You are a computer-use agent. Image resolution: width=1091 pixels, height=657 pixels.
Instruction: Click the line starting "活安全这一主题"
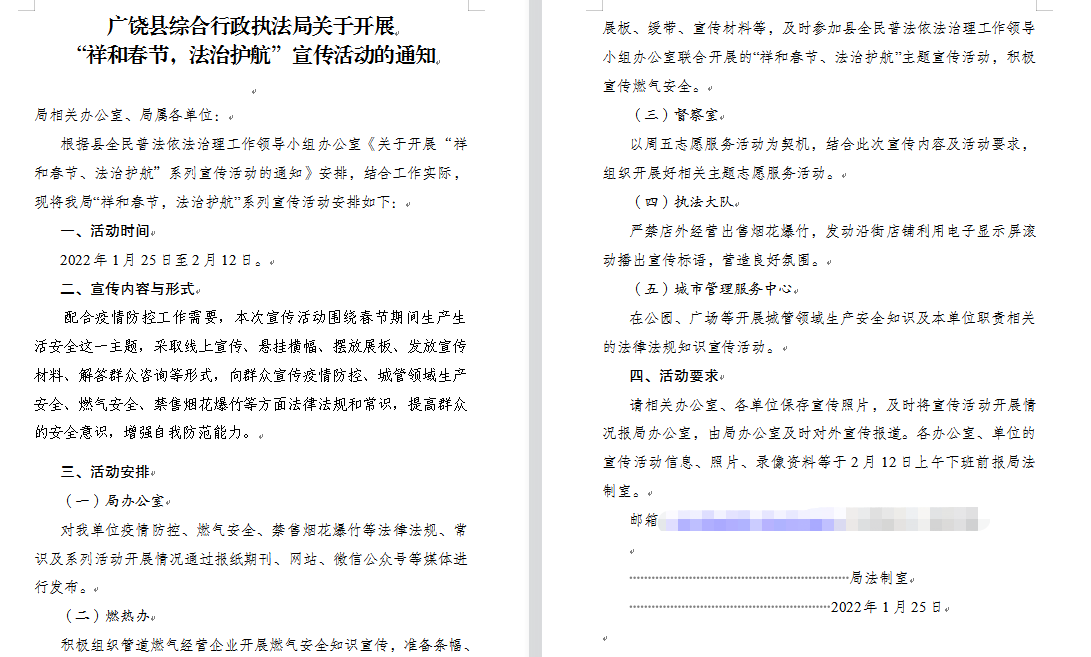250,346
